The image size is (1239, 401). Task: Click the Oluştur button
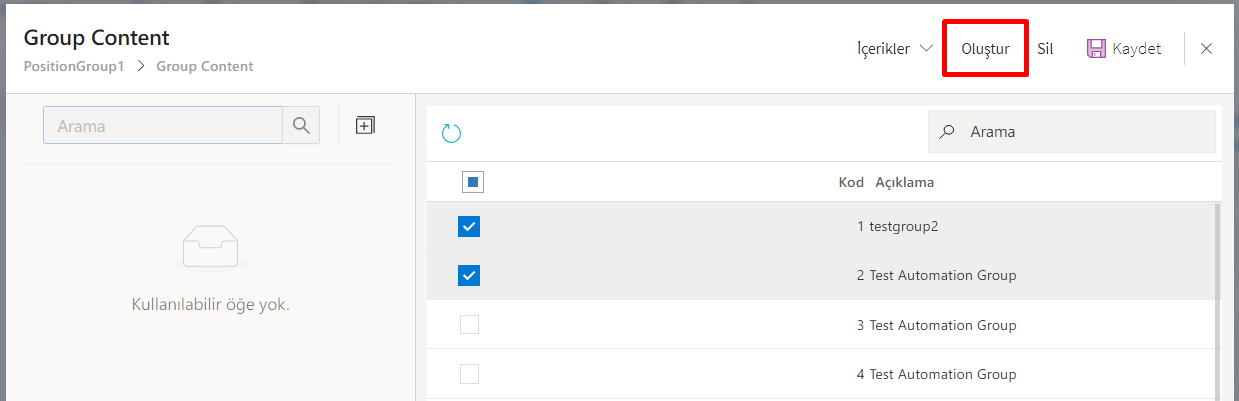pos(985,48)
